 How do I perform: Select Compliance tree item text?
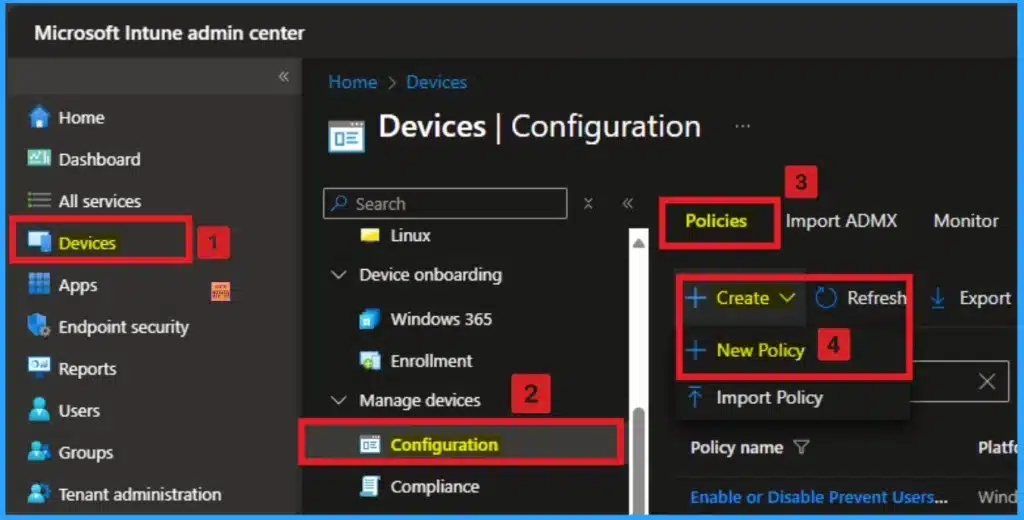click(x=434, y=487)
